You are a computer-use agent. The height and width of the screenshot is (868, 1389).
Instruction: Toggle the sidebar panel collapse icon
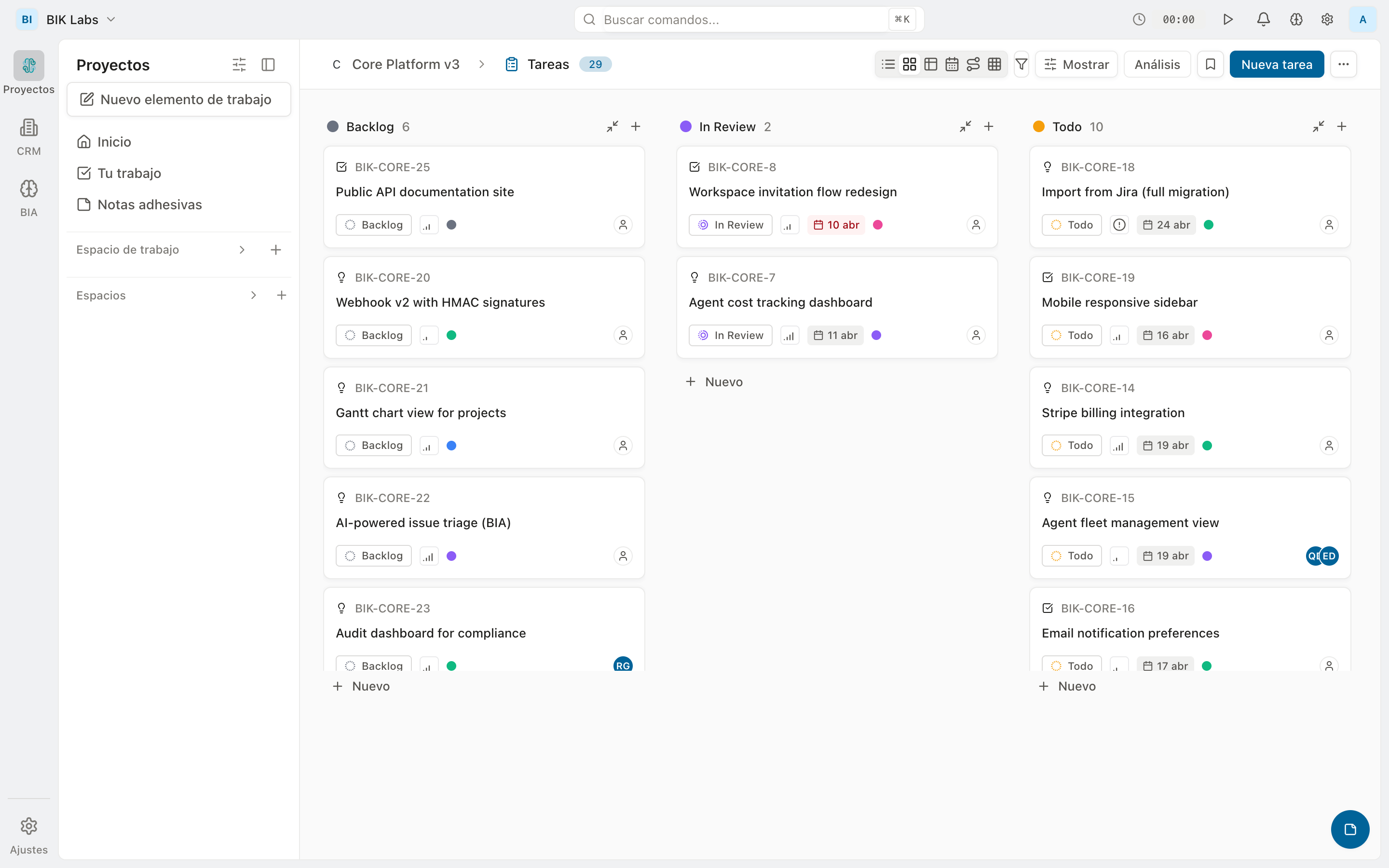click(x=268, y=65)
